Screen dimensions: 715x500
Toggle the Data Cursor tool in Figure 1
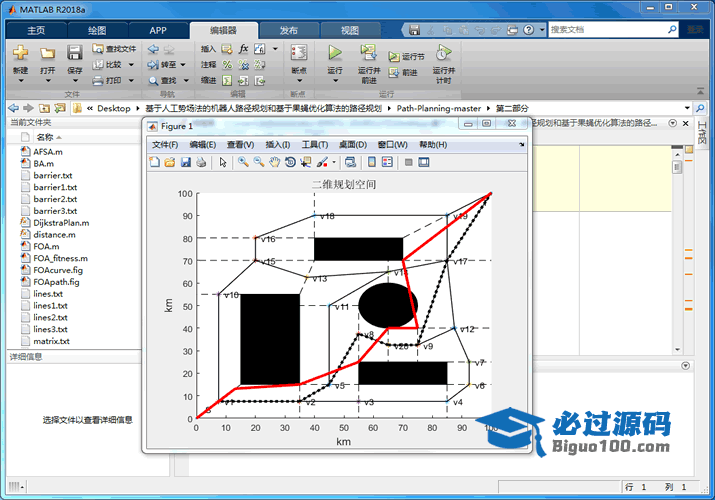(x=306, y=162)
